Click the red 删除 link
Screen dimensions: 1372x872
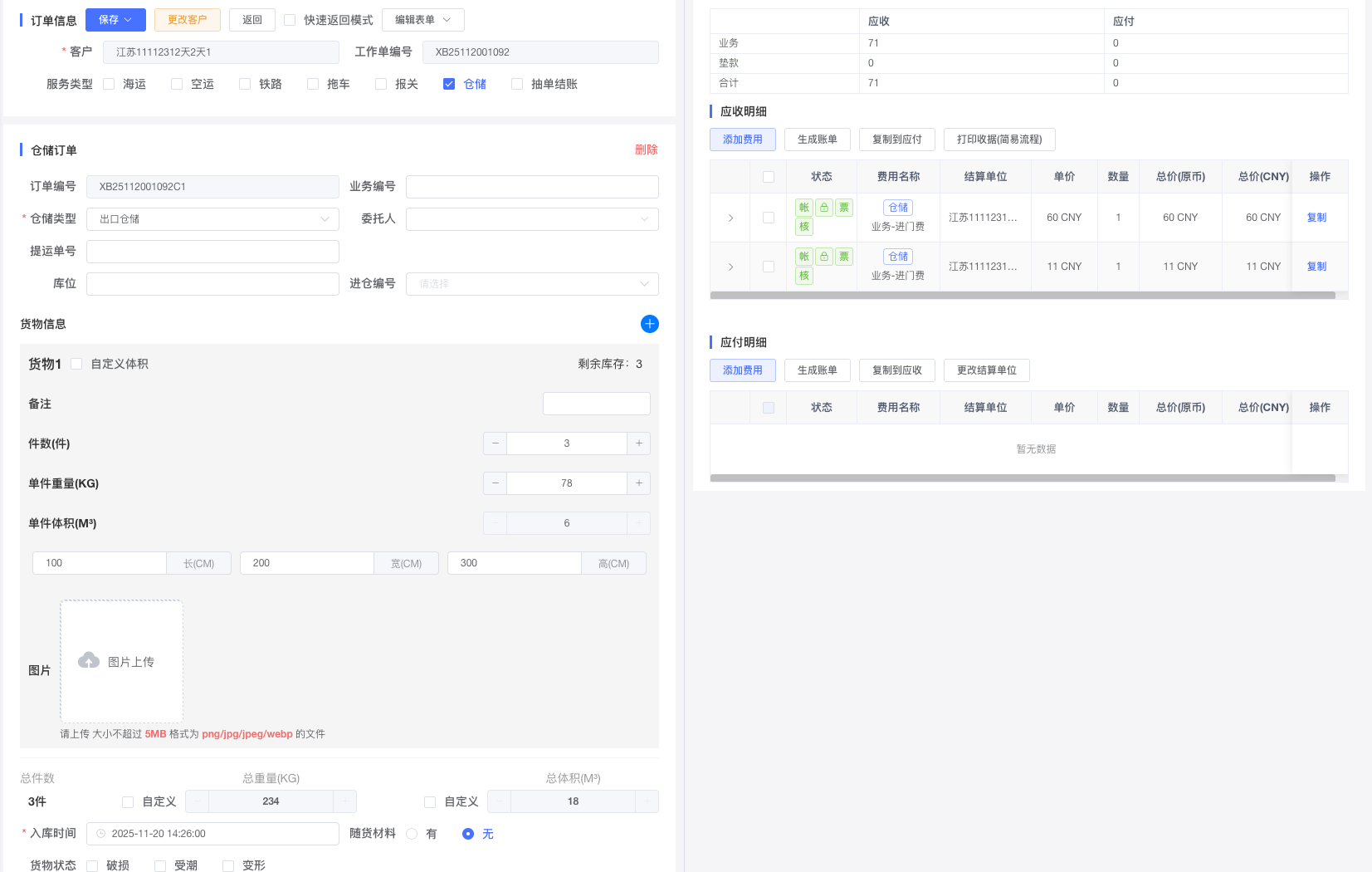click(646, 149)
